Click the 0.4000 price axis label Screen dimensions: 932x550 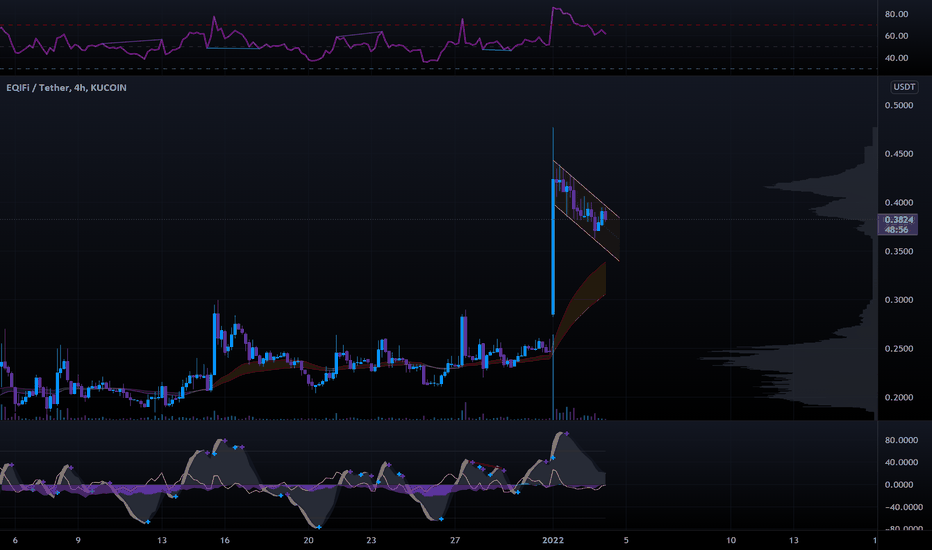pos(899,203)
